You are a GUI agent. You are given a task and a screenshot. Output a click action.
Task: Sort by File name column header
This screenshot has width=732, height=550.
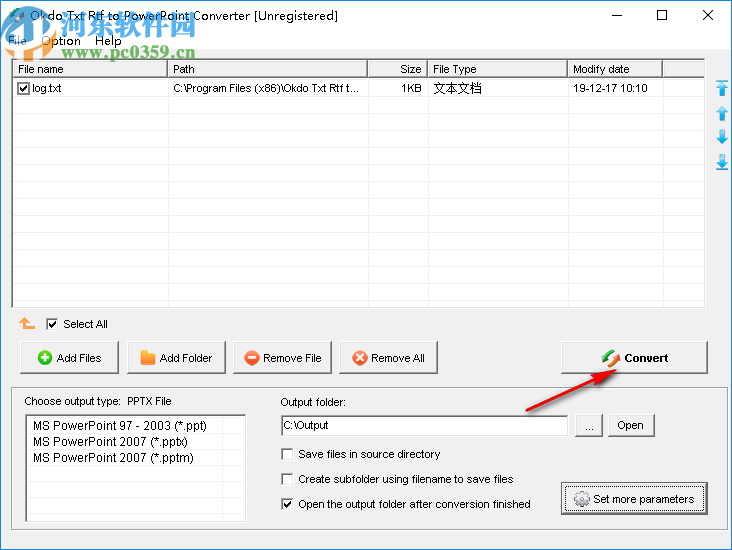click(90, 69)
